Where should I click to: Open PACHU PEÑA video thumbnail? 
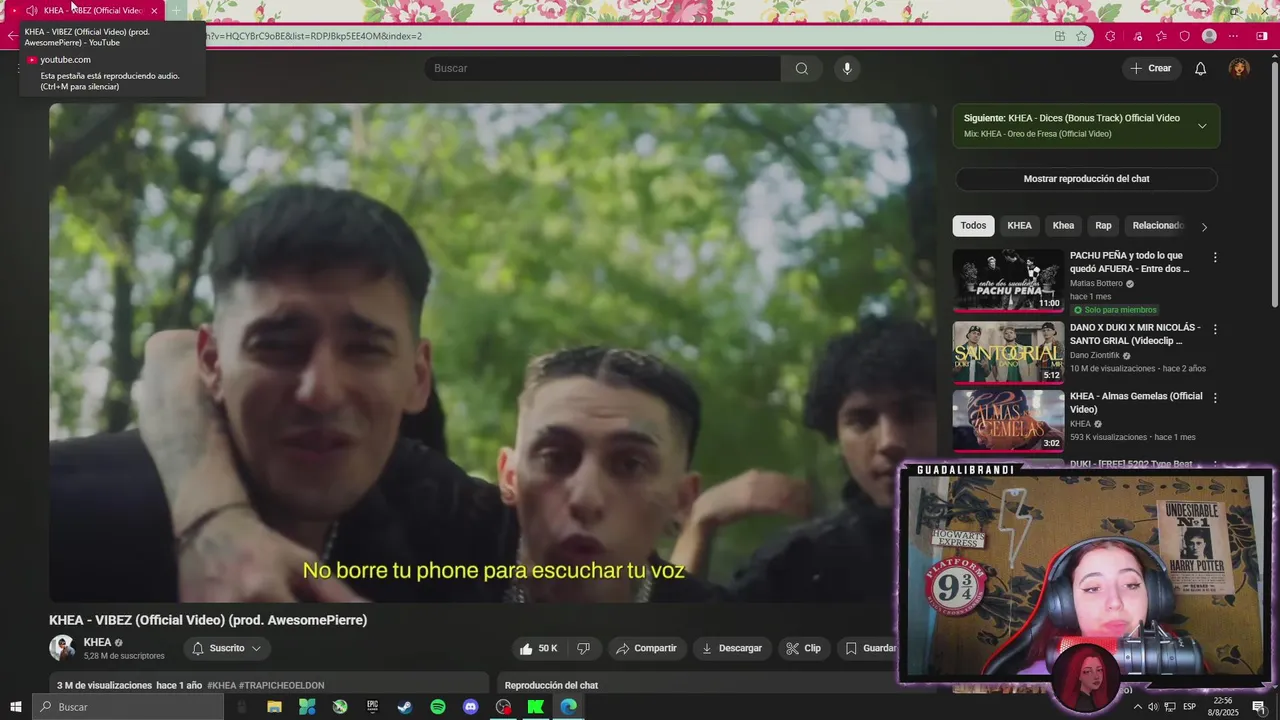click(x=1008, y=280)
